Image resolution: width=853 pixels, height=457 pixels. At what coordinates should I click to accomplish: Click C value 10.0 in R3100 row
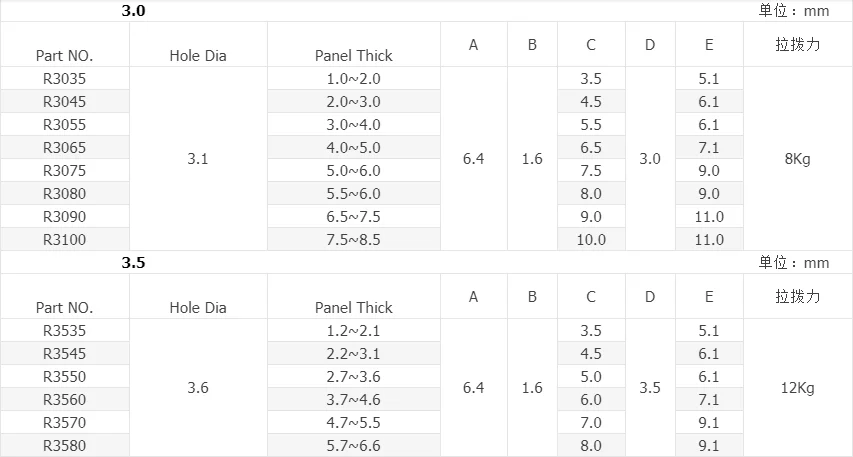click(x=591, y=239)
